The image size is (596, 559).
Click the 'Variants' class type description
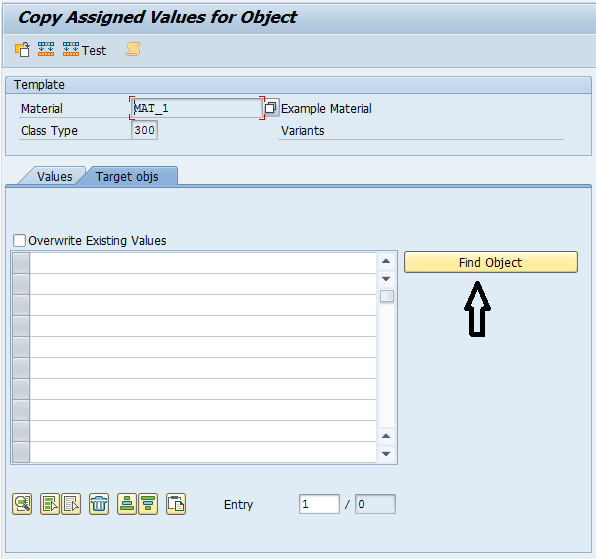coord(303,131)
